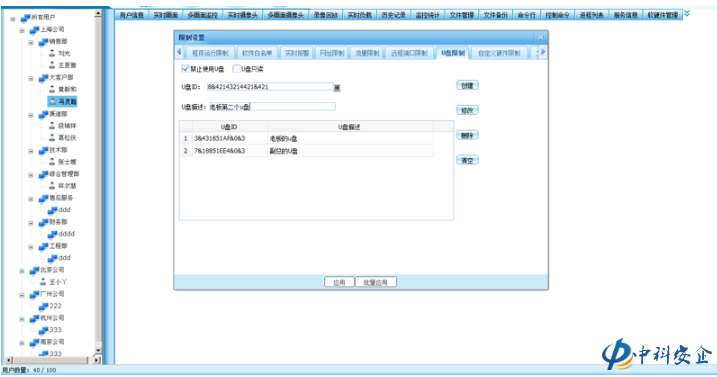Collapse the 北京公司 tree node

tap(22, 271)
